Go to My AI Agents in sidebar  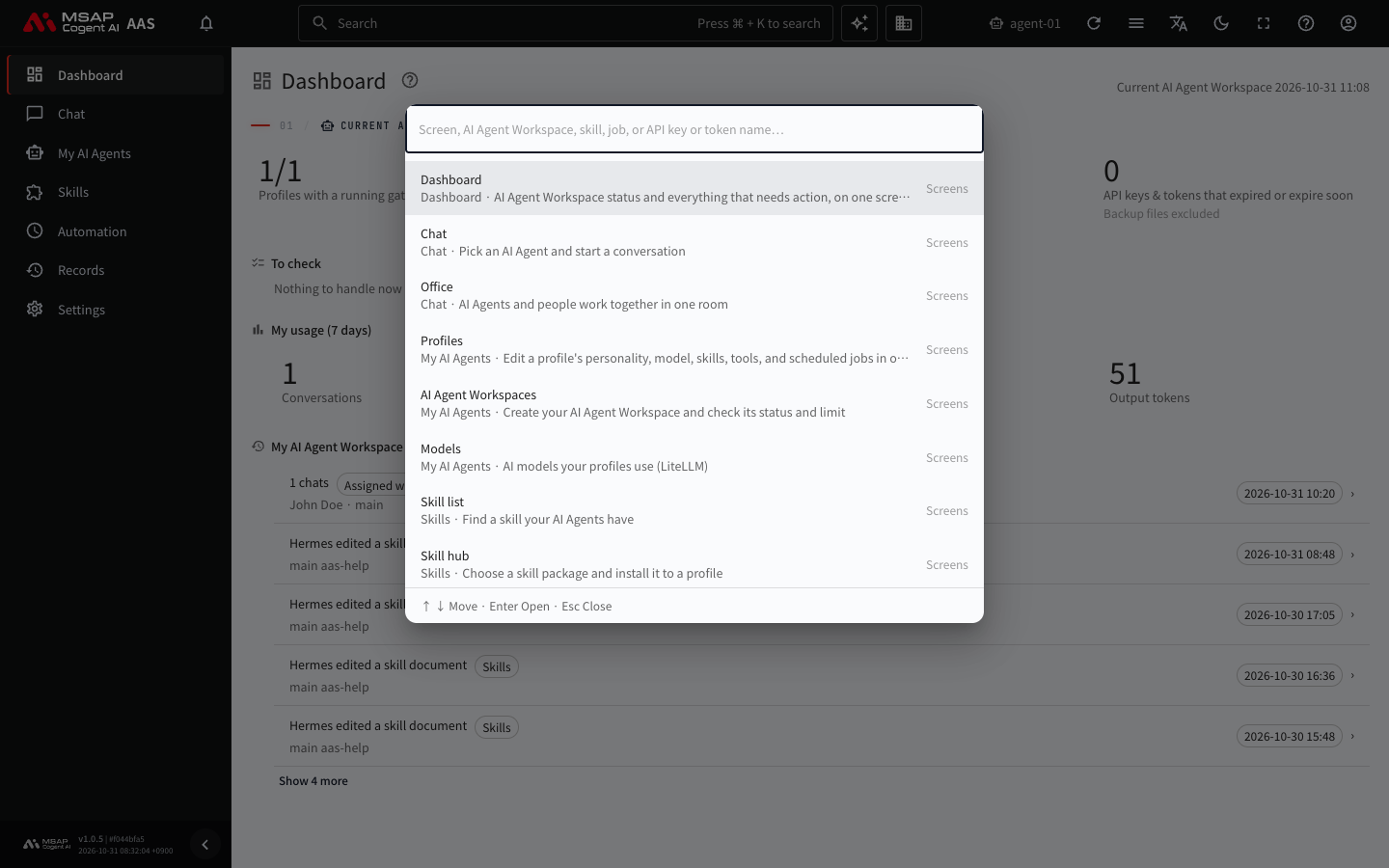coord(116,153)
